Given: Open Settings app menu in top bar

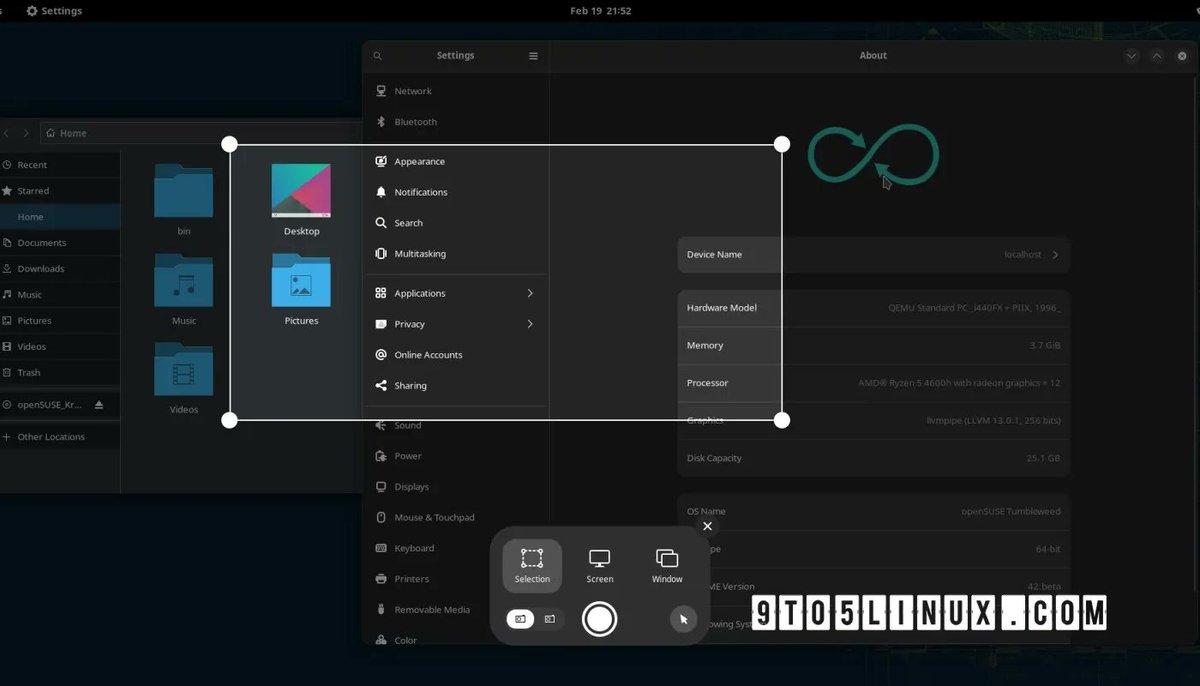Looking at the screenshot, I should tap(54, 11).
